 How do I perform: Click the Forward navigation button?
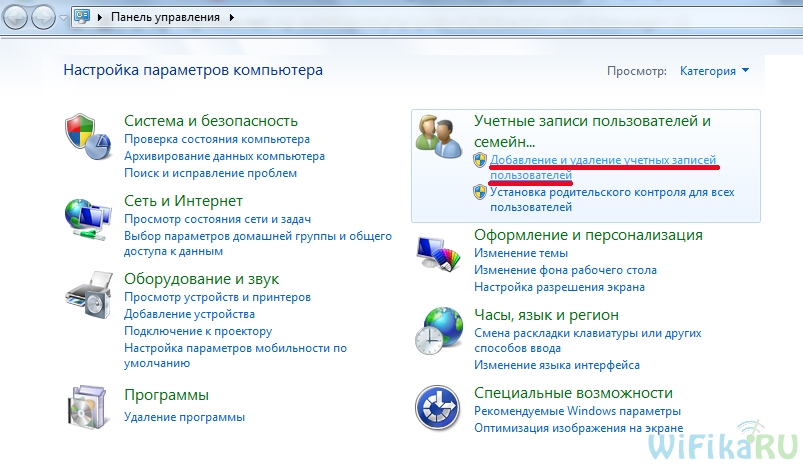pos(44,17)
